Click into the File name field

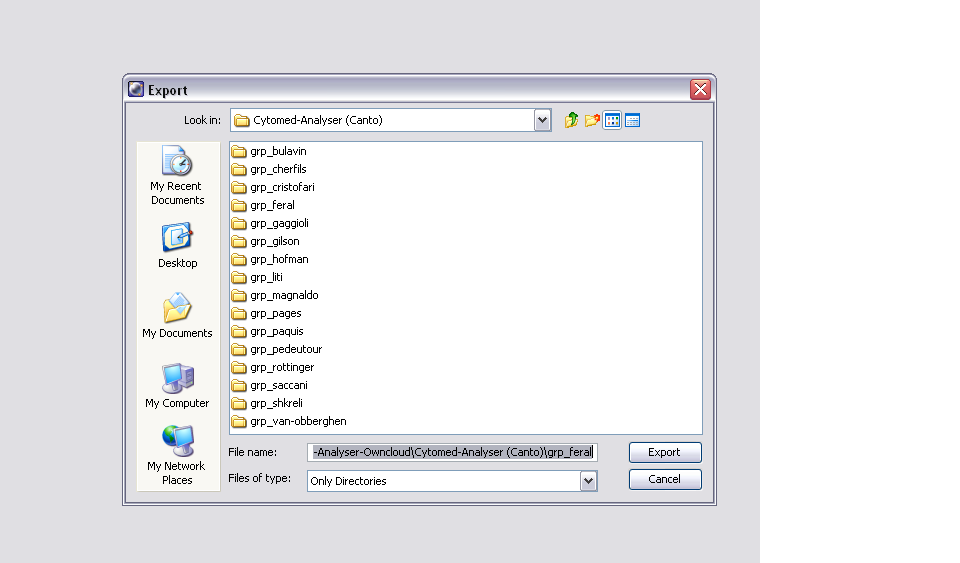click(x=452, y=452)
